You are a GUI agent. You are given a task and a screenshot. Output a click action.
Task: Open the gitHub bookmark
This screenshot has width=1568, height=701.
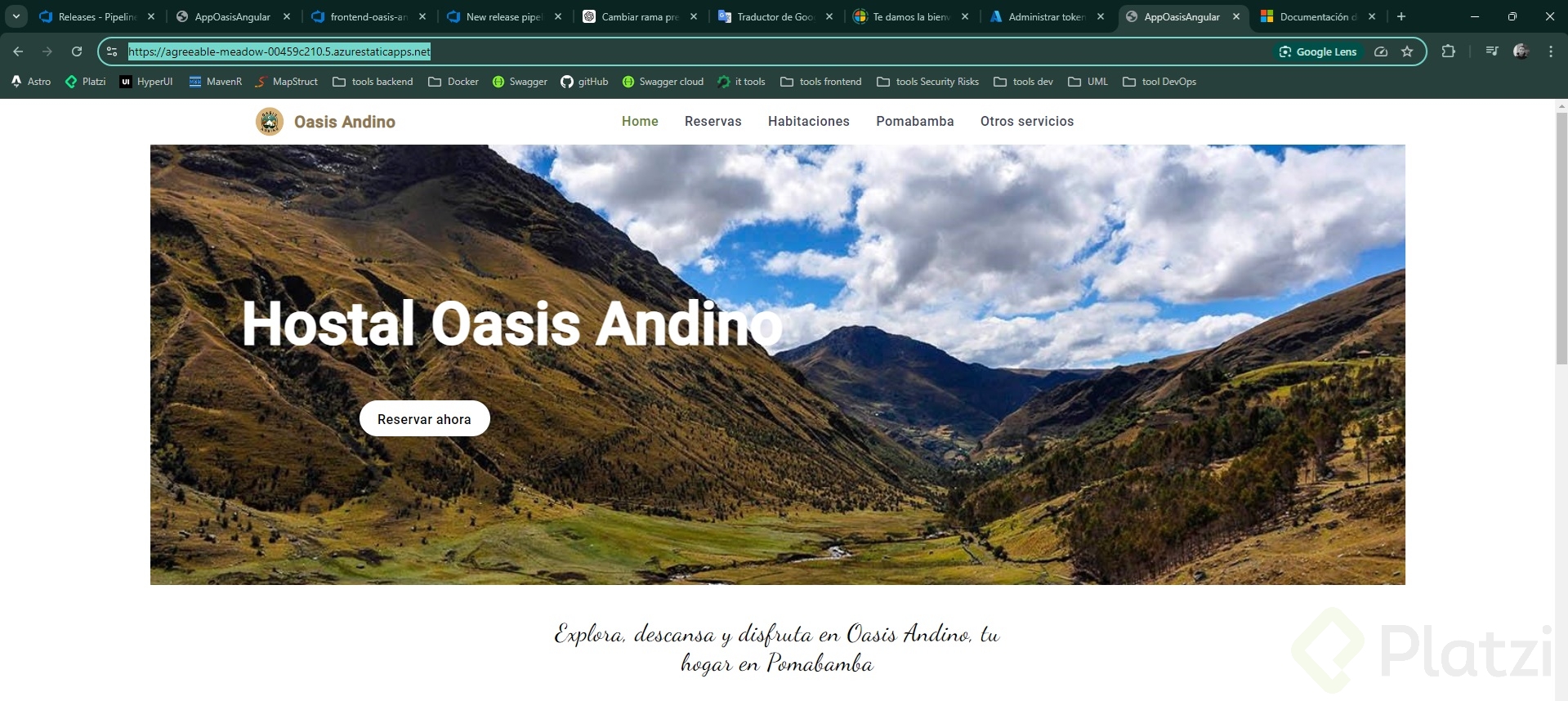click(x=584, y=82)
